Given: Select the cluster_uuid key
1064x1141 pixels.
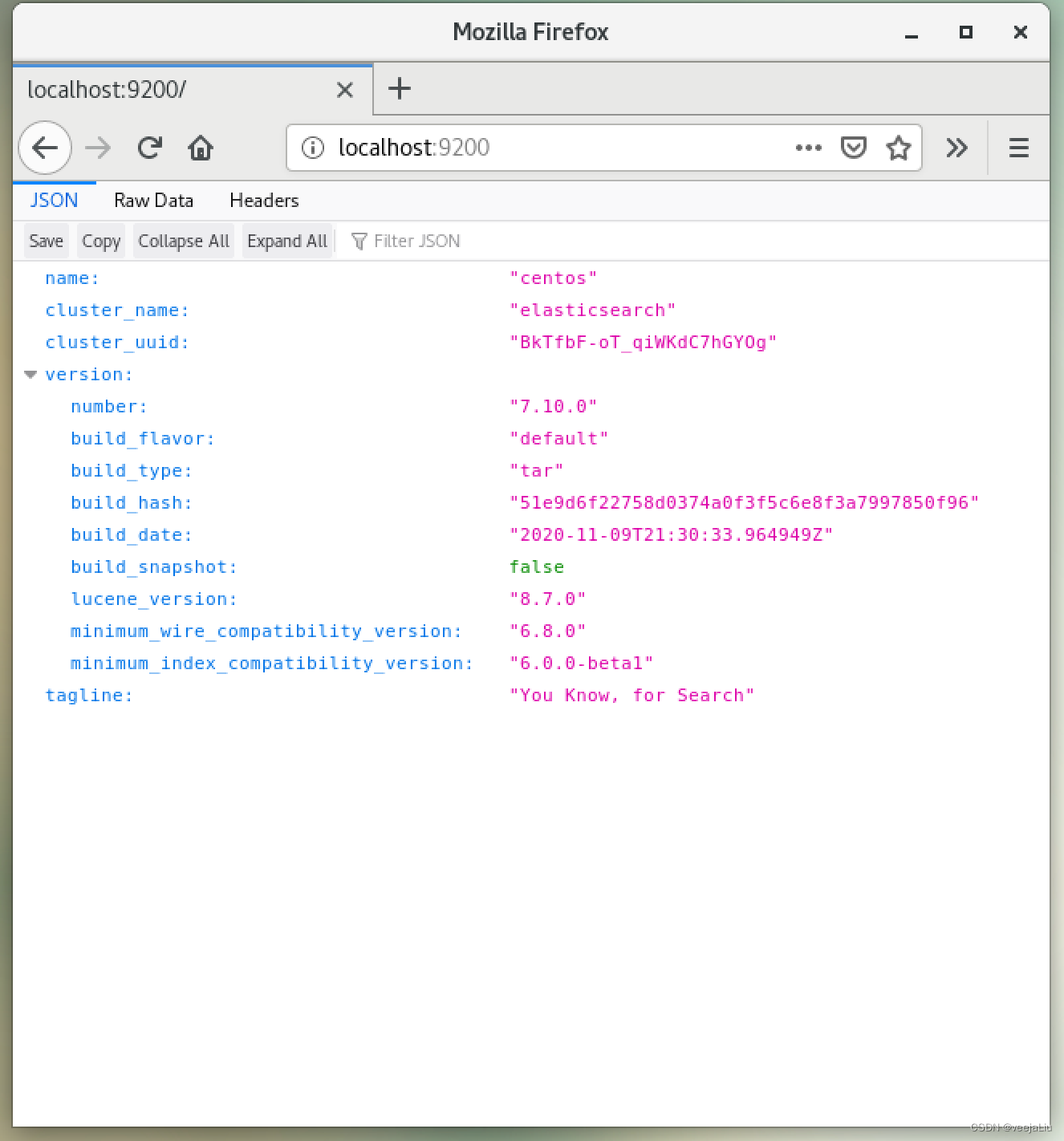Looking at the screenshot, I should (117, 343).
